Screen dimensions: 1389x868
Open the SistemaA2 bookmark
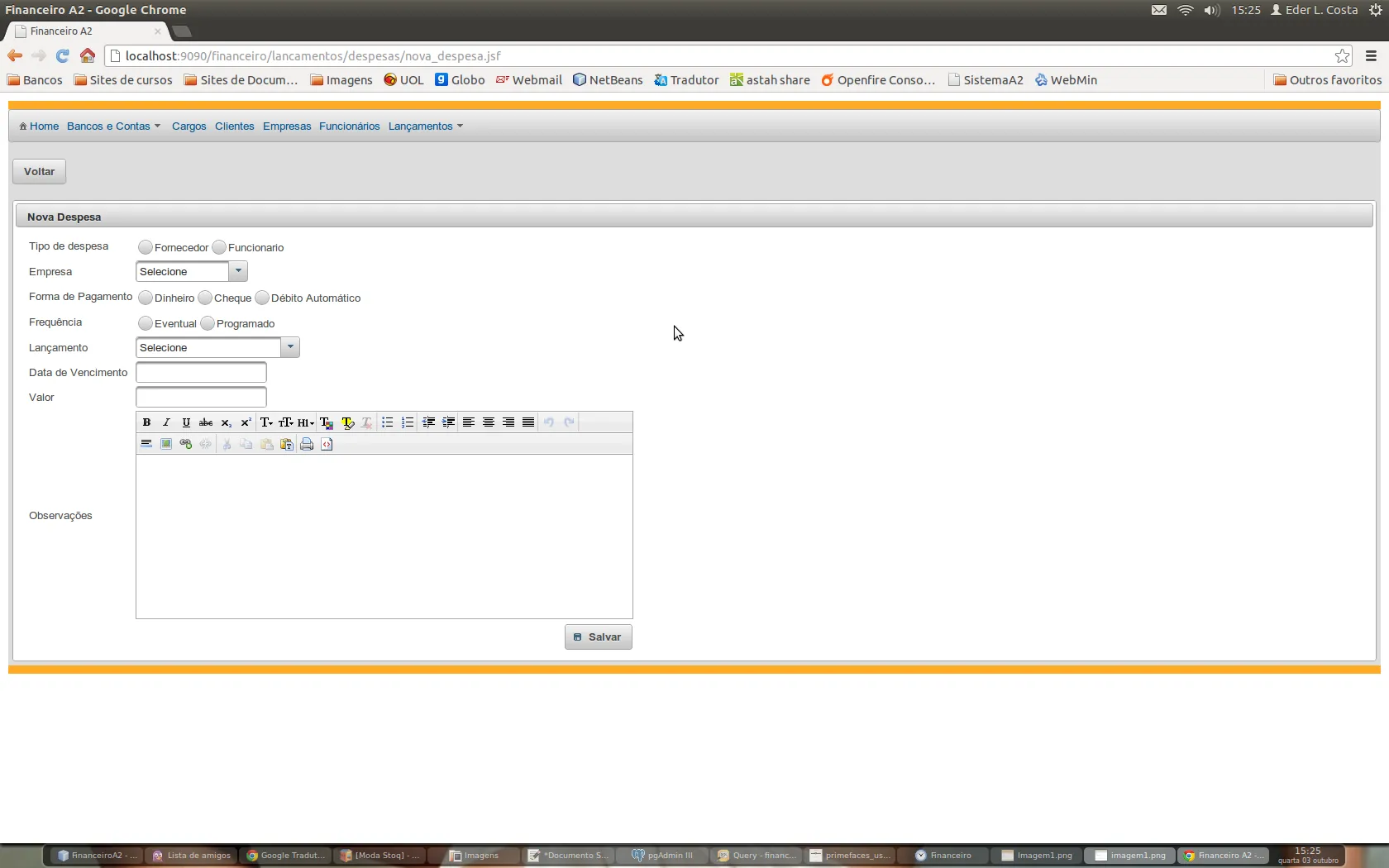(986, 80)
